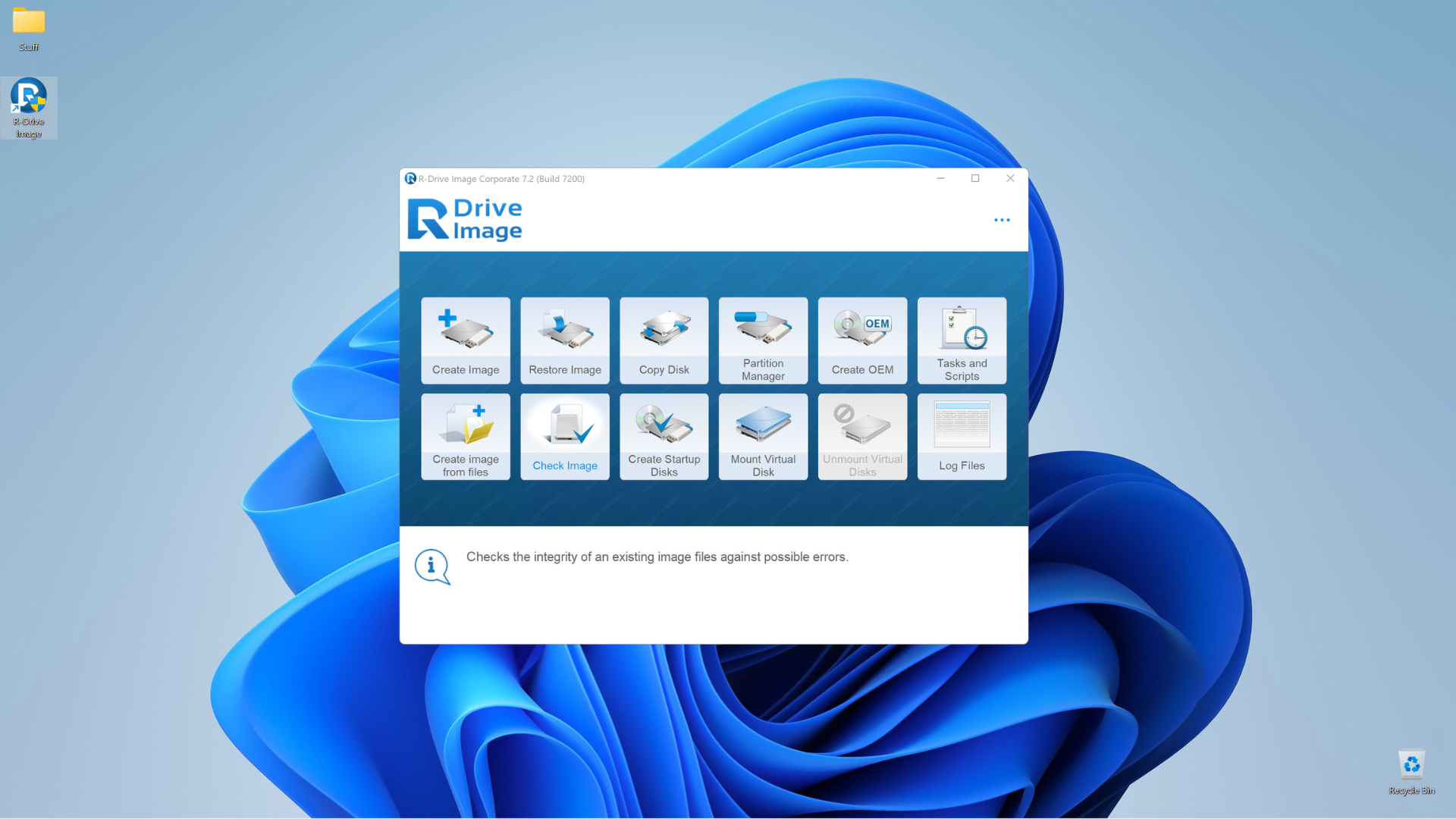Open the ellipsis options menu
1456x819 pixels.
coord(1002,220)
